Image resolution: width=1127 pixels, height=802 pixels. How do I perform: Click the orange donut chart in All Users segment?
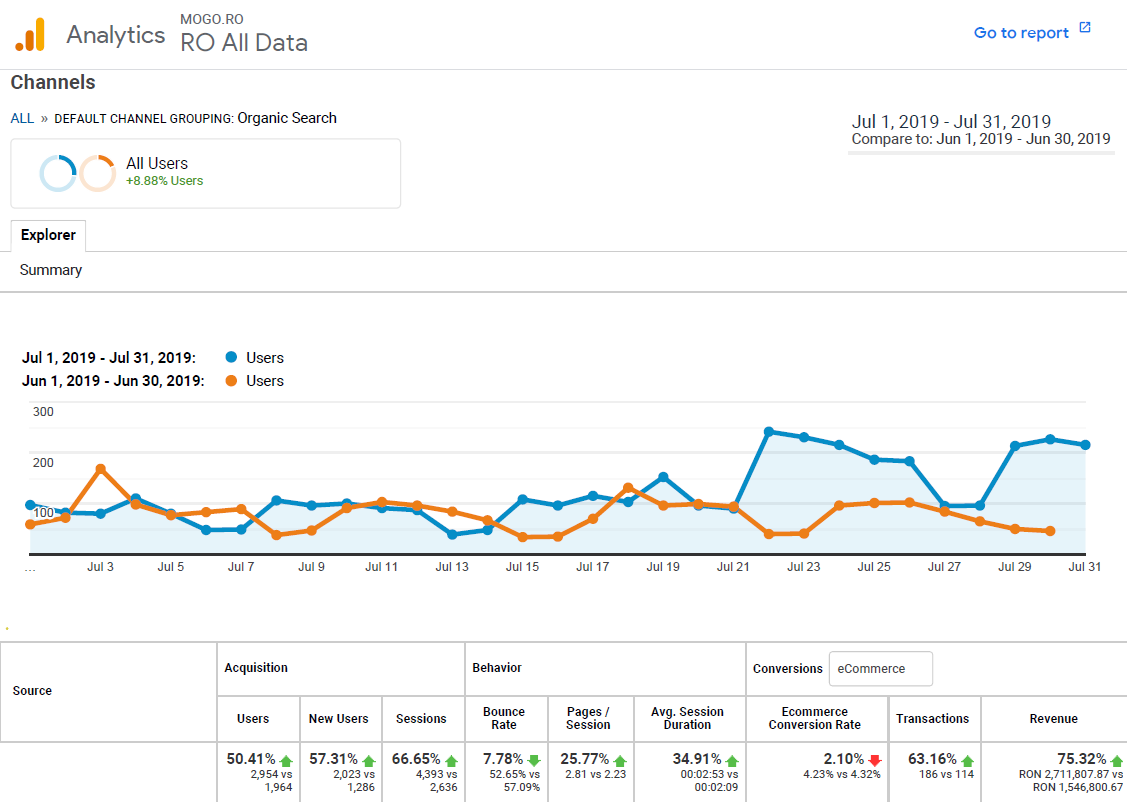coord(96,172)
